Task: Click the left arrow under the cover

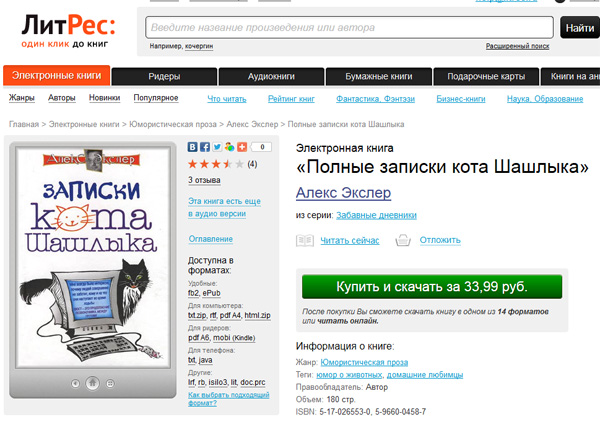Action: click(75, 383)
